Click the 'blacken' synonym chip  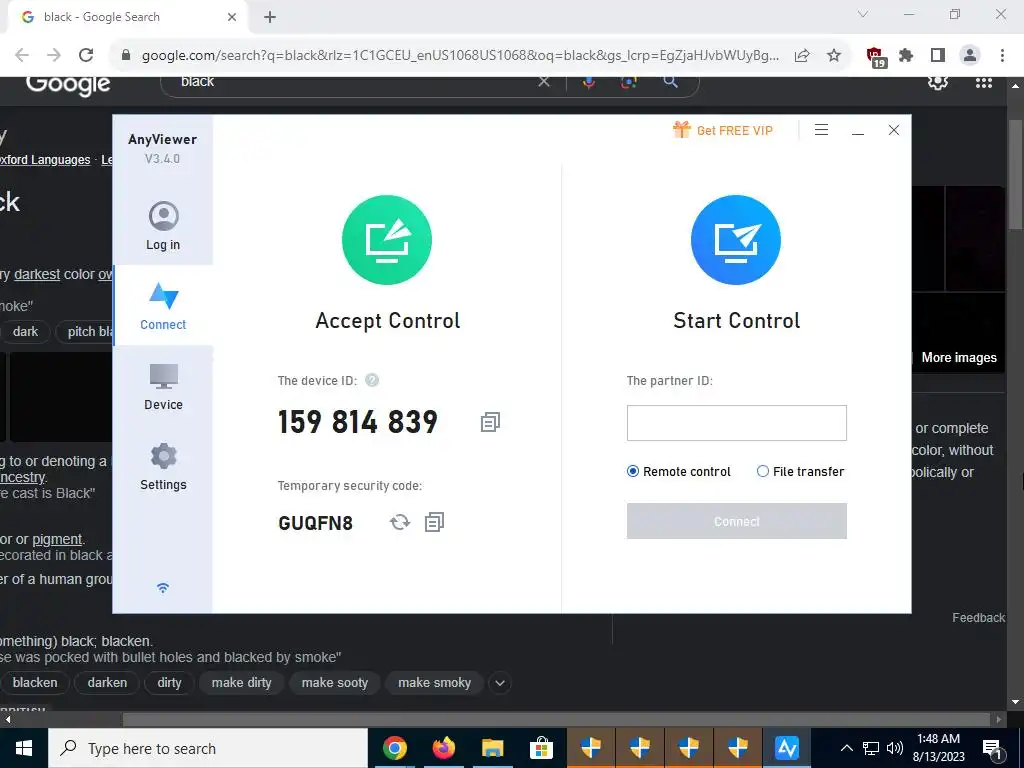coord(35,682)
